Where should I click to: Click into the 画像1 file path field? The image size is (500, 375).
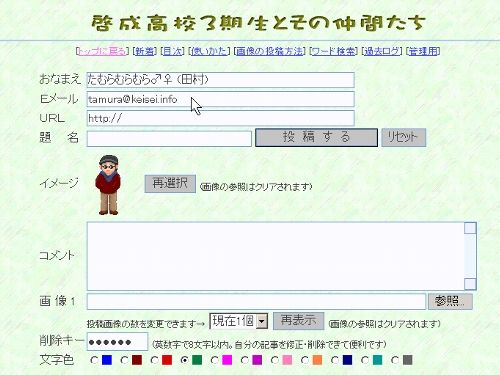(256, 301)
